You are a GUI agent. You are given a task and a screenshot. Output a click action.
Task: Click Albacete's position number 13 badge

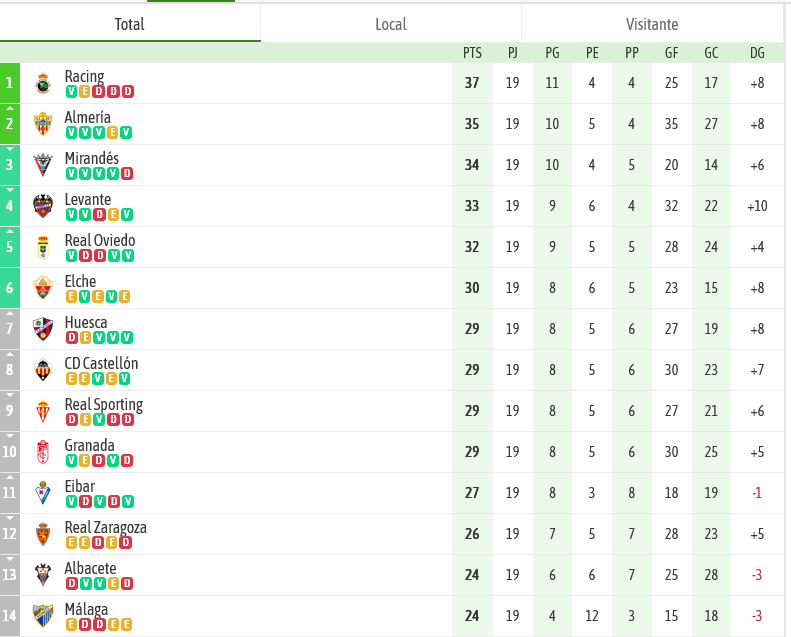(x=10, y=575)
